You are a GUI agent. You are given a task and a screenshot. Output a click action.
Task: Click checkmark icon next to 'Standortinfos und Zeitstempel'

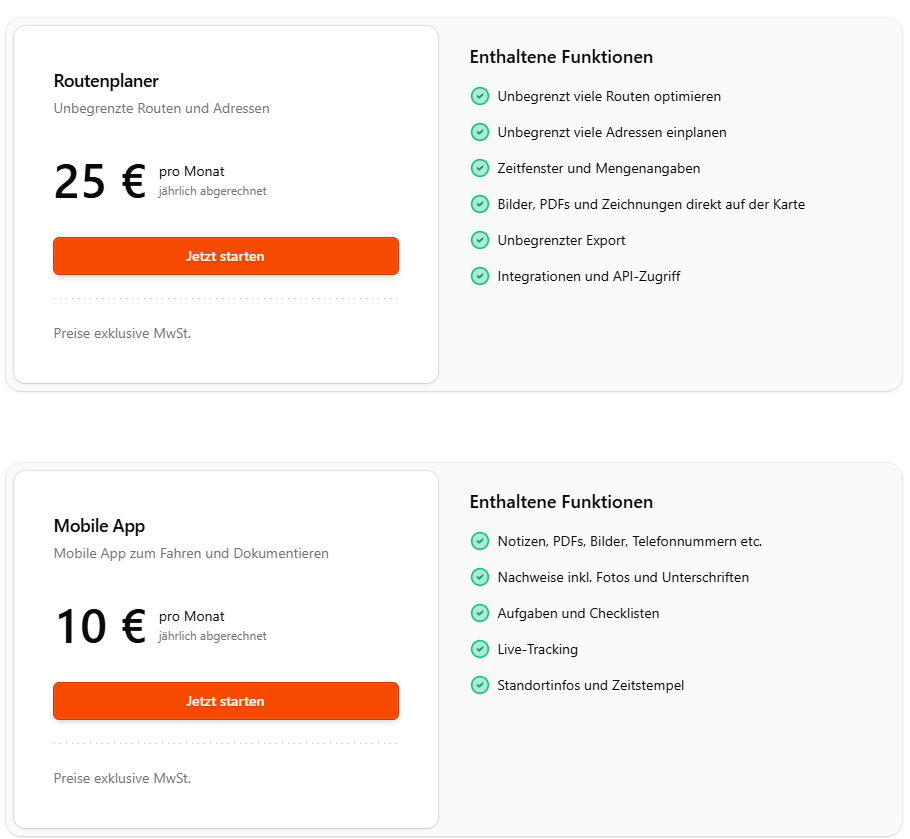pyautogui.click(x=480, y=685)
